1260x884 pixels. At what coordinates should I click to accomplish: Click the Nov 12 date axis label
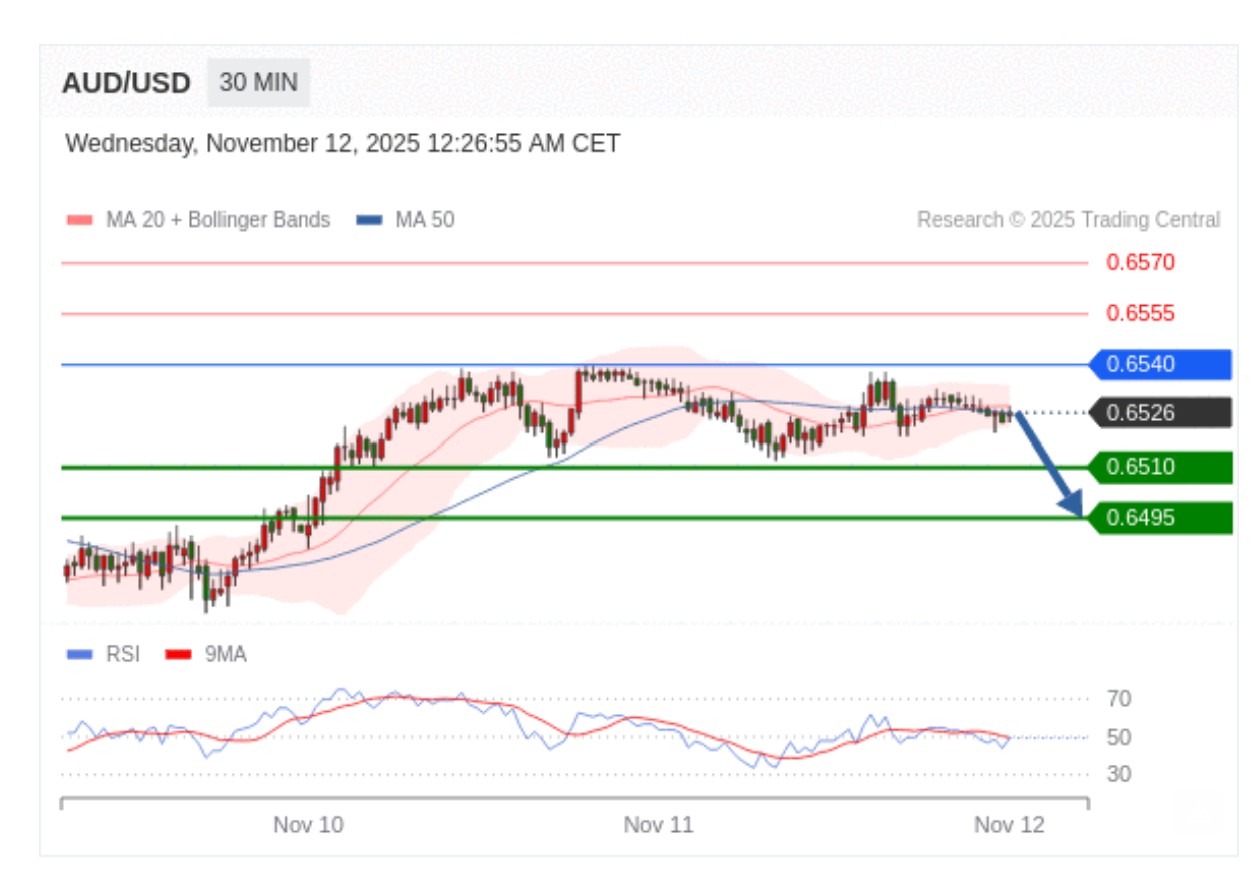coord(1009,825)
